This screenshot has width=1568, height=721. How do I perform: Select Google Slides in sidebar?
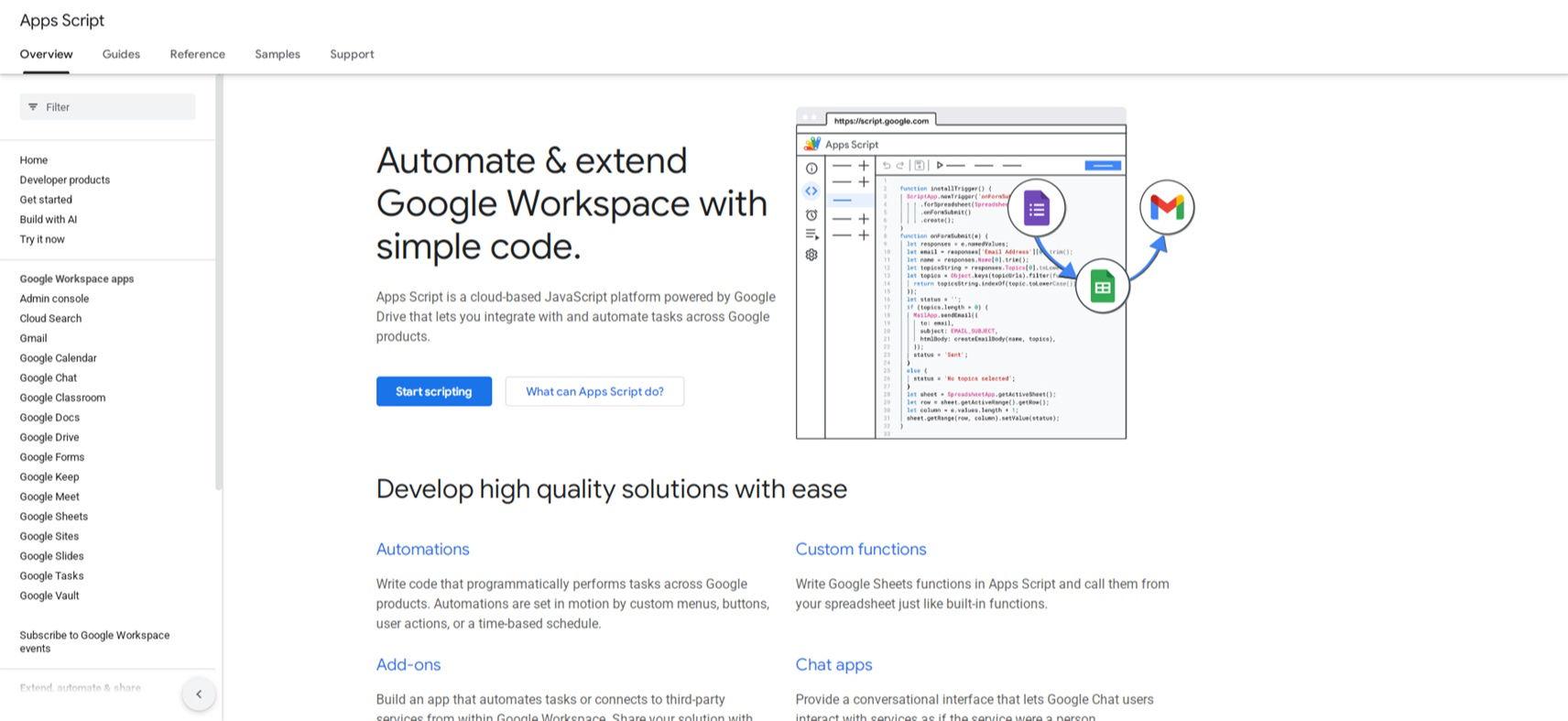[51, 556]
